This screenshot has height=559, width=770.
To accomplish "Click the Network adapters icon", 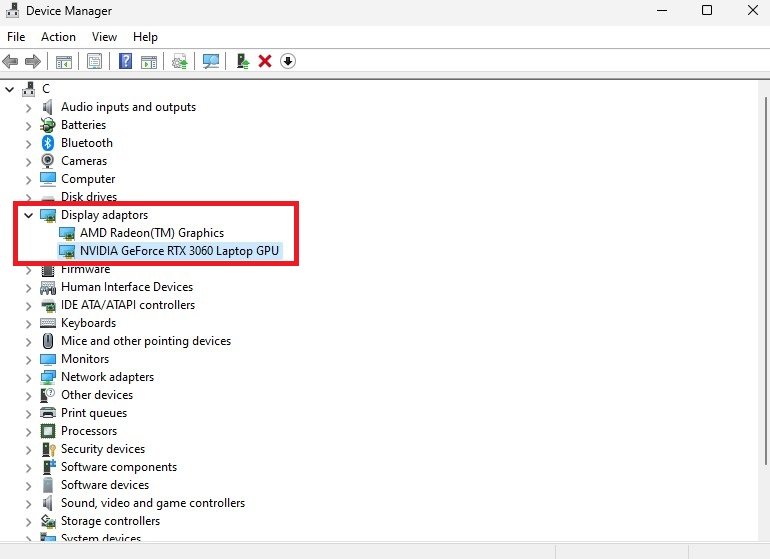I will 48,377.
